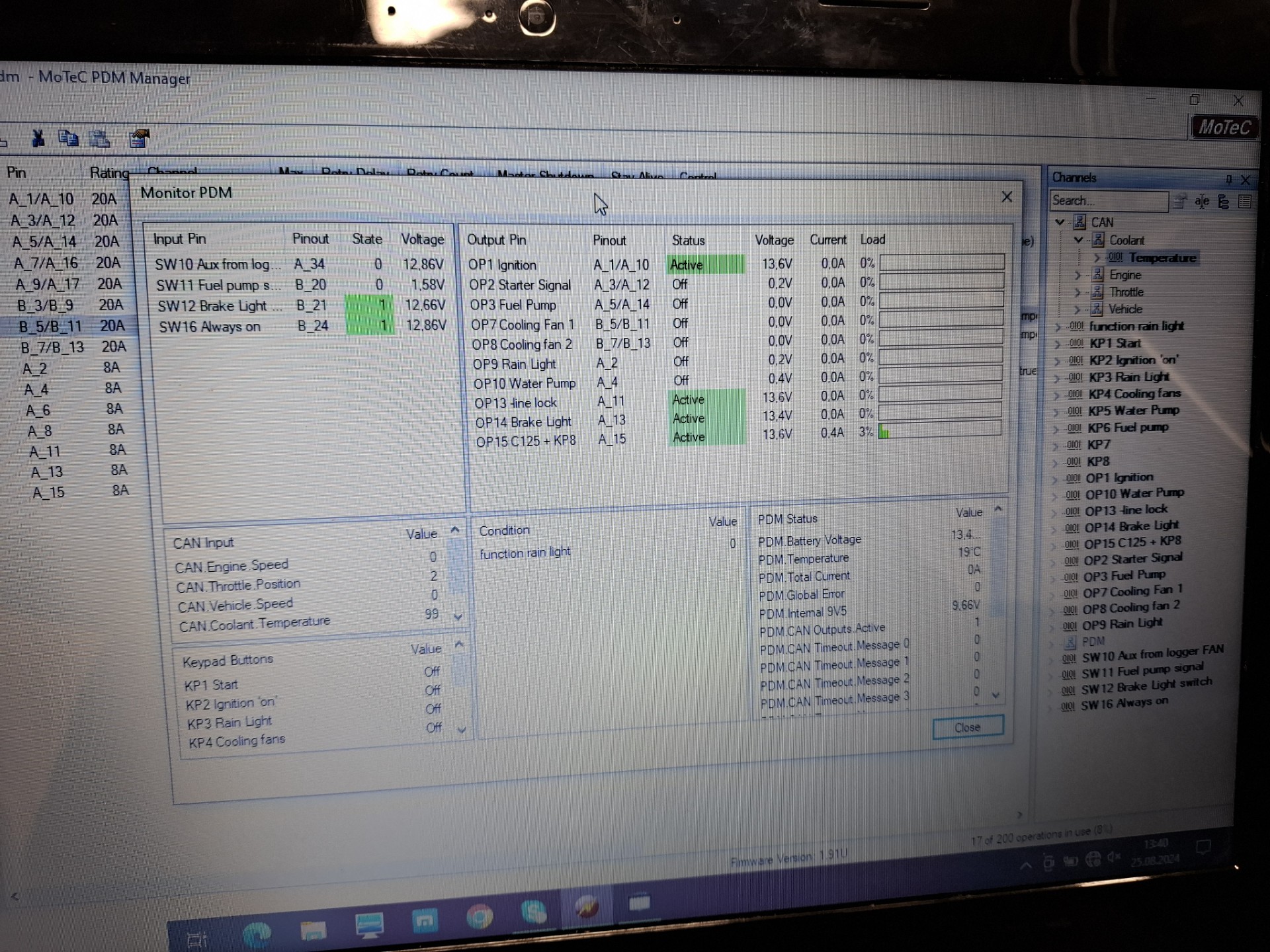Open Google Chrome from the taskbar
Screen dimensions: 1270x952
coord(480,918)
